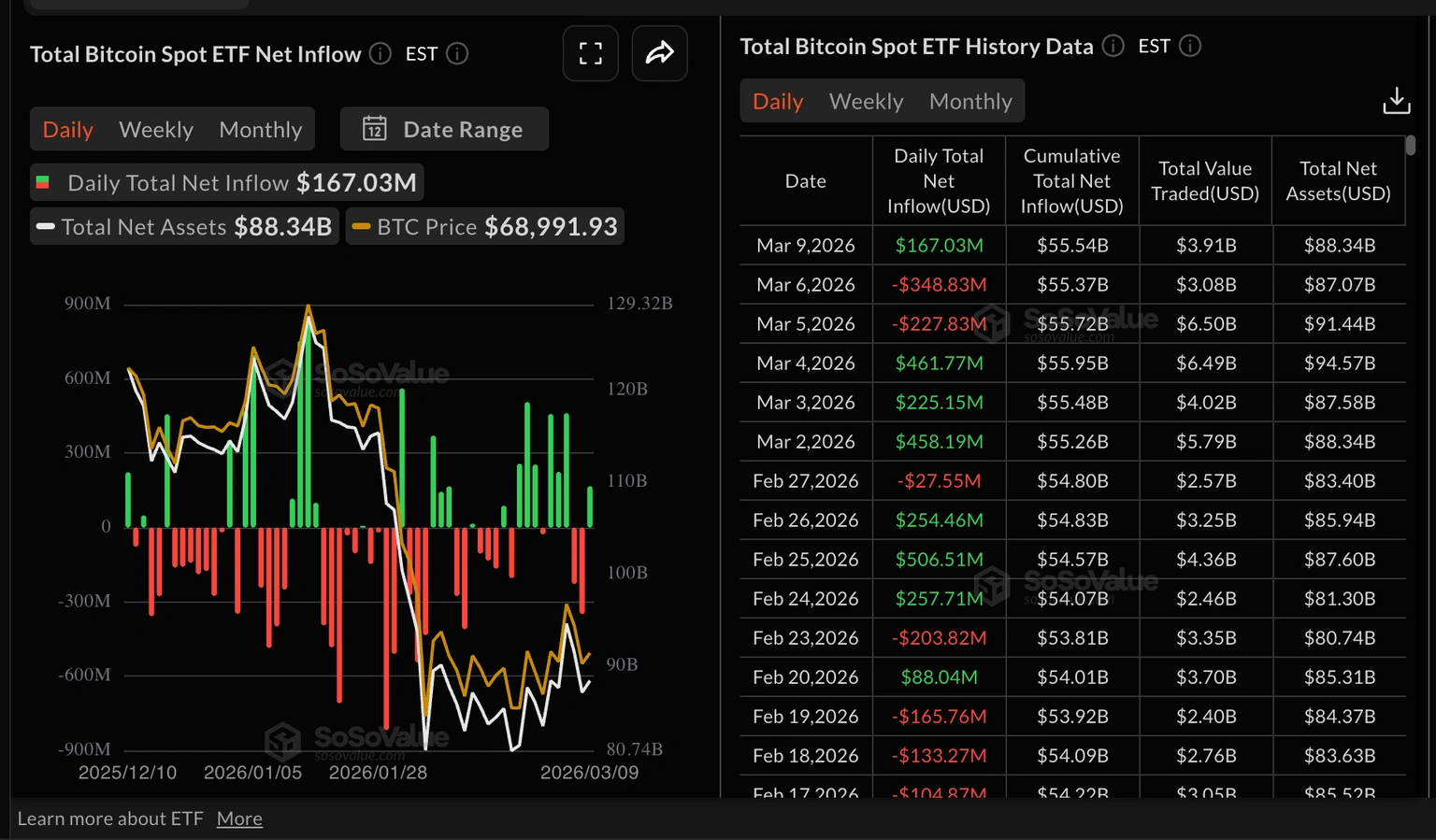Viewport: 1436px width, 840px height.
Task: Click info icon next to EST in chart panel
Action: pos(457,53)
